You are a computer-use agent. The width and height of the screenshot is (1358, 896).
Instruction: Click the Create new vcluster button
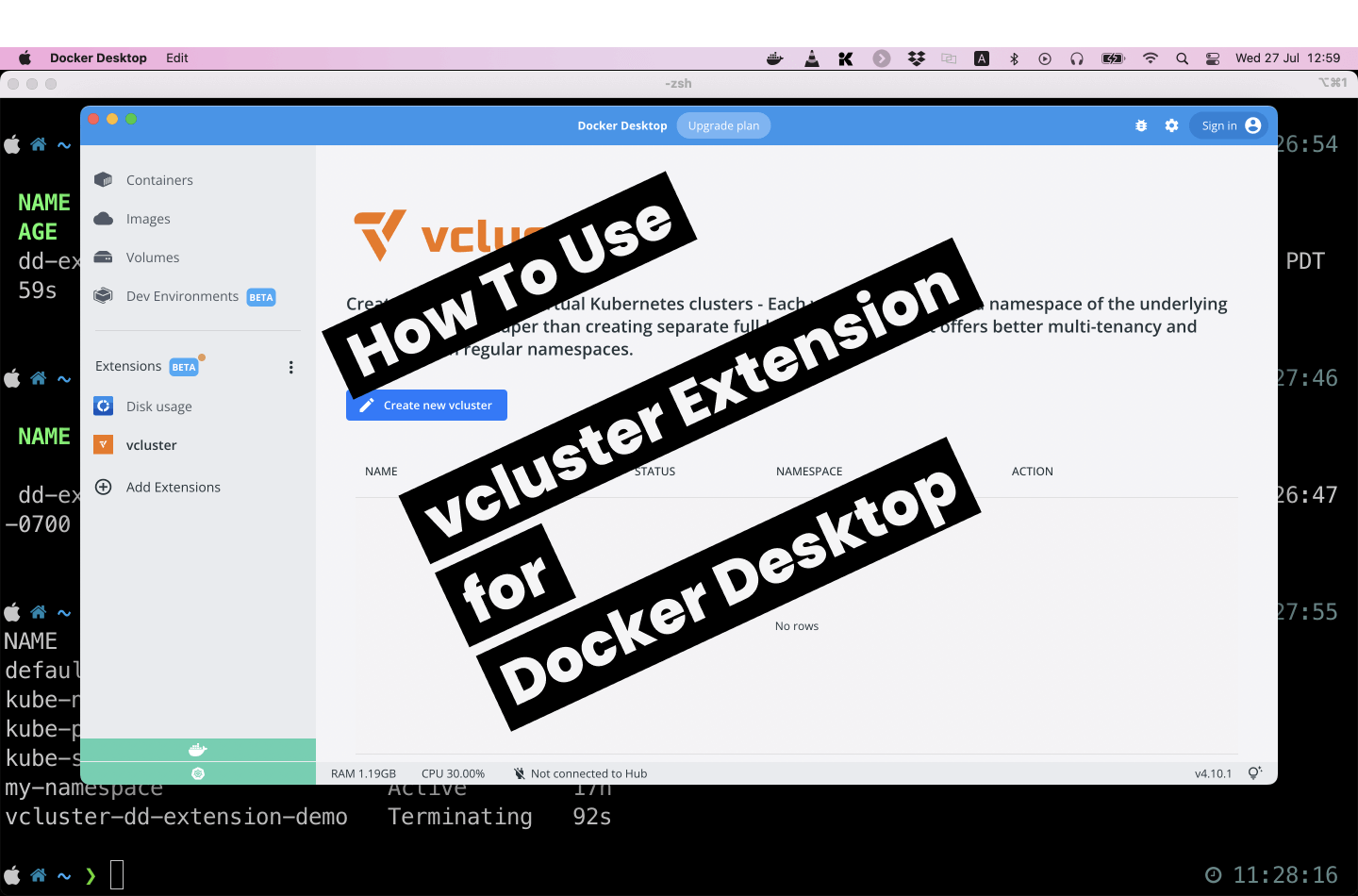click(x=426, y=405)
